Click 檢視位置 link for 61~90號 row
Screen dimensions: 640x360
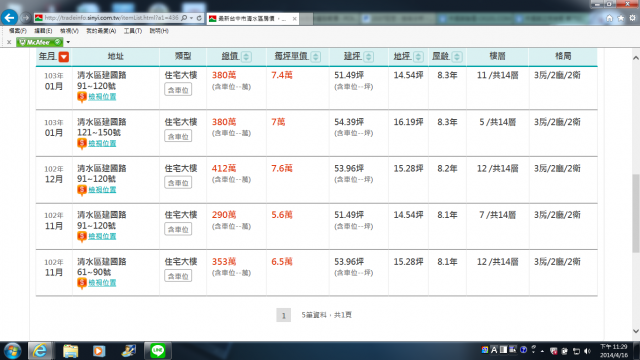(102, 283)
